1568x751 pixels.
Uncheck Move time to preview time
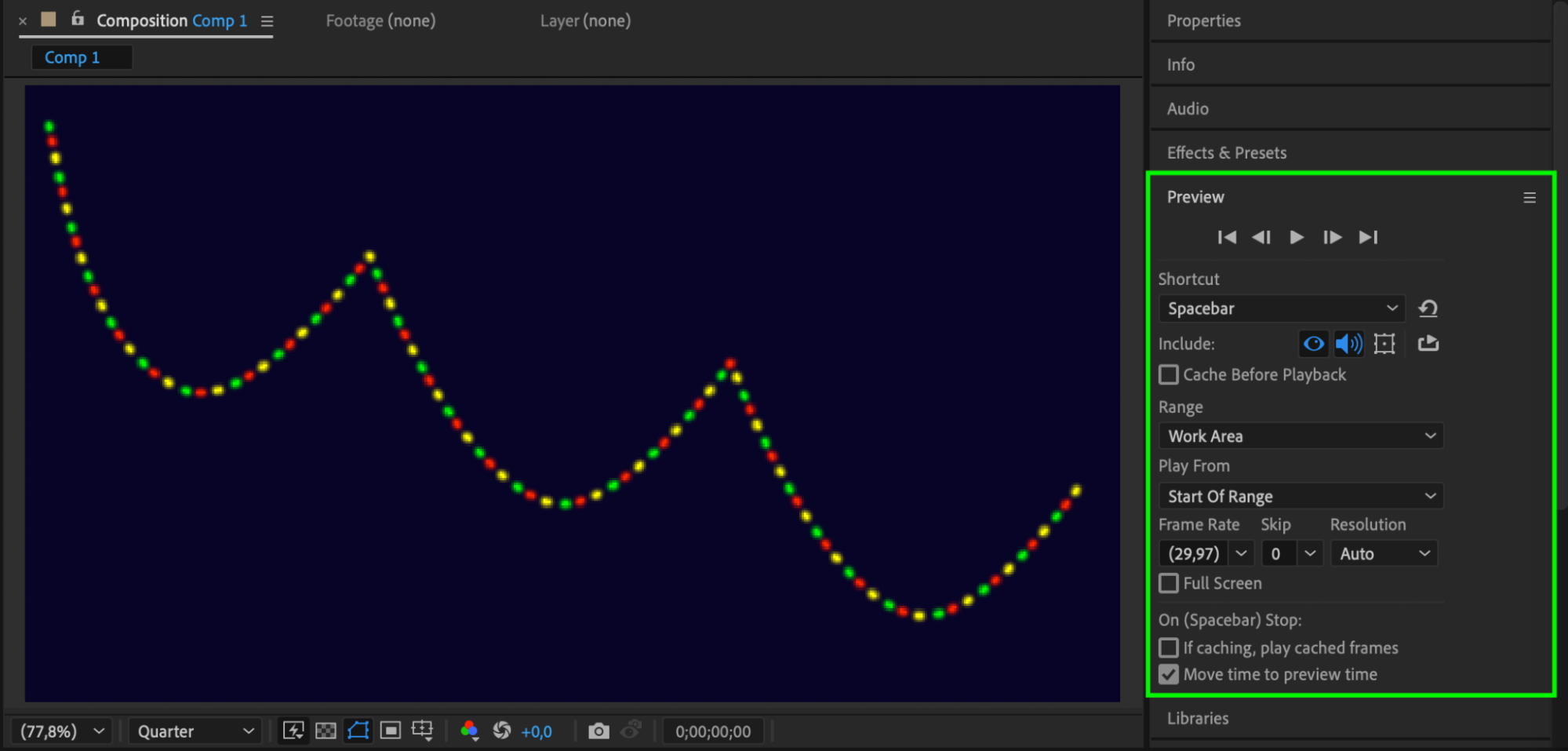(x=1169, y=675)
